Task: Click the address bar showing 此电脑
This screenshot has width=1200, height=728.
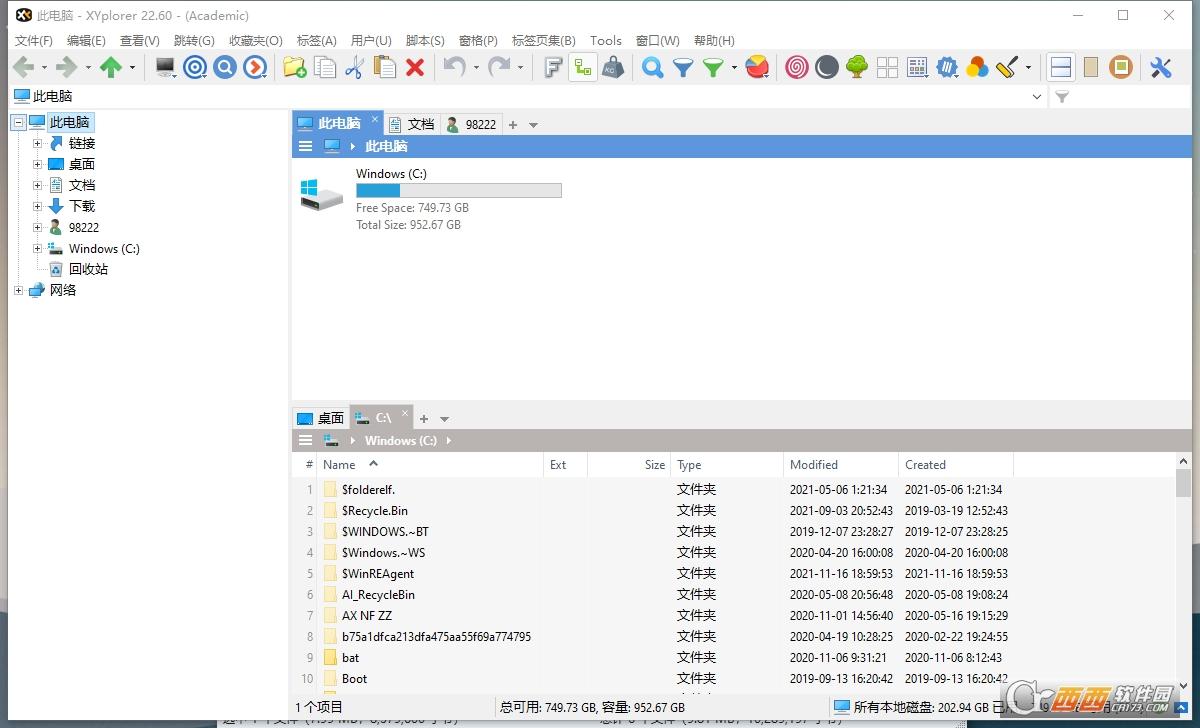Action: click(x=530, y=97)
